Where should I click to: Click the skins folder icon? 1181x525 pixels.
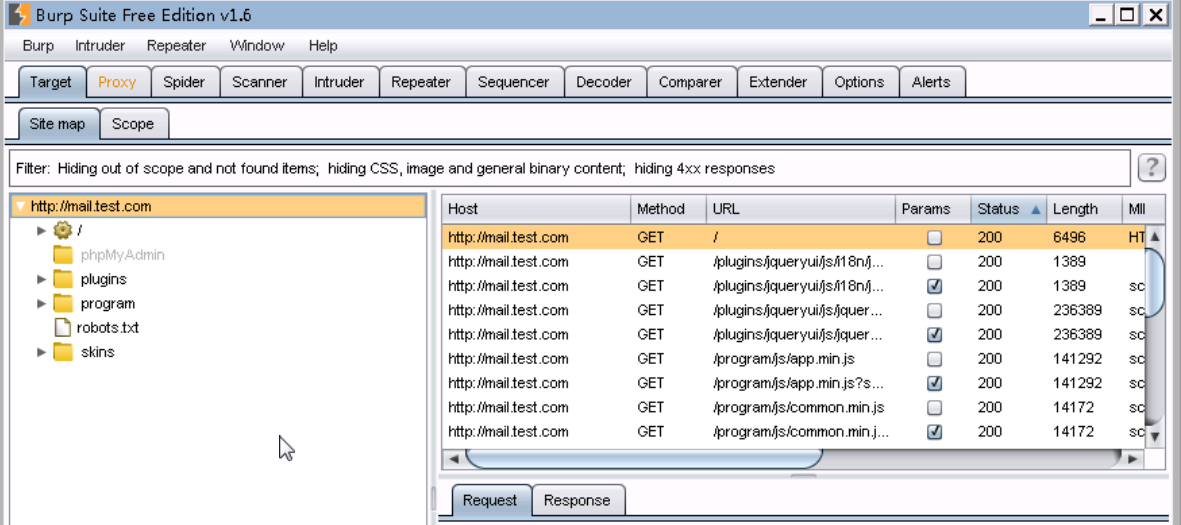[63, 352]
